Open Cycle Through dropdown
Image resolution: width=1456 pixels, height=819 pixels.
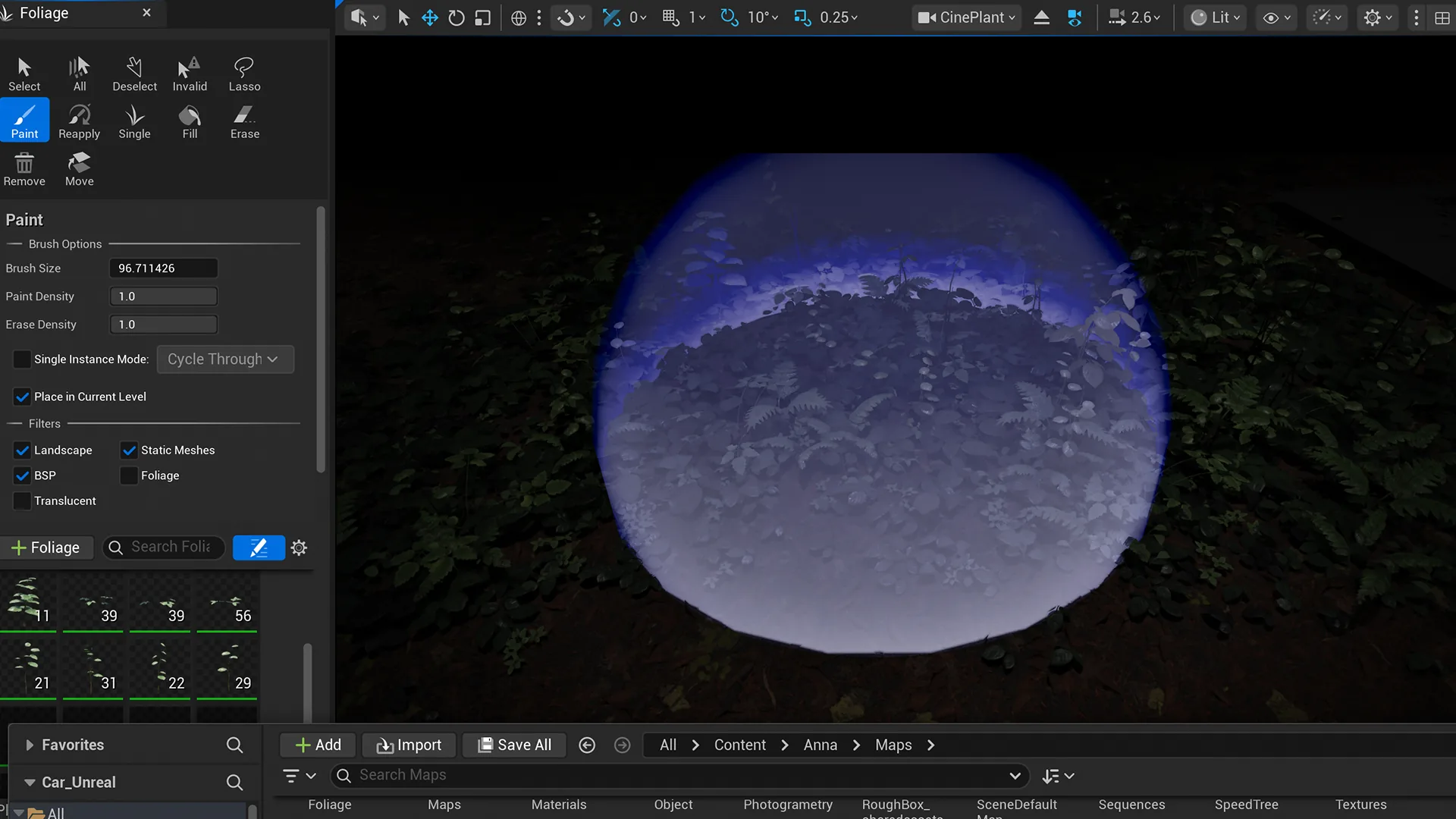[225, 359]
